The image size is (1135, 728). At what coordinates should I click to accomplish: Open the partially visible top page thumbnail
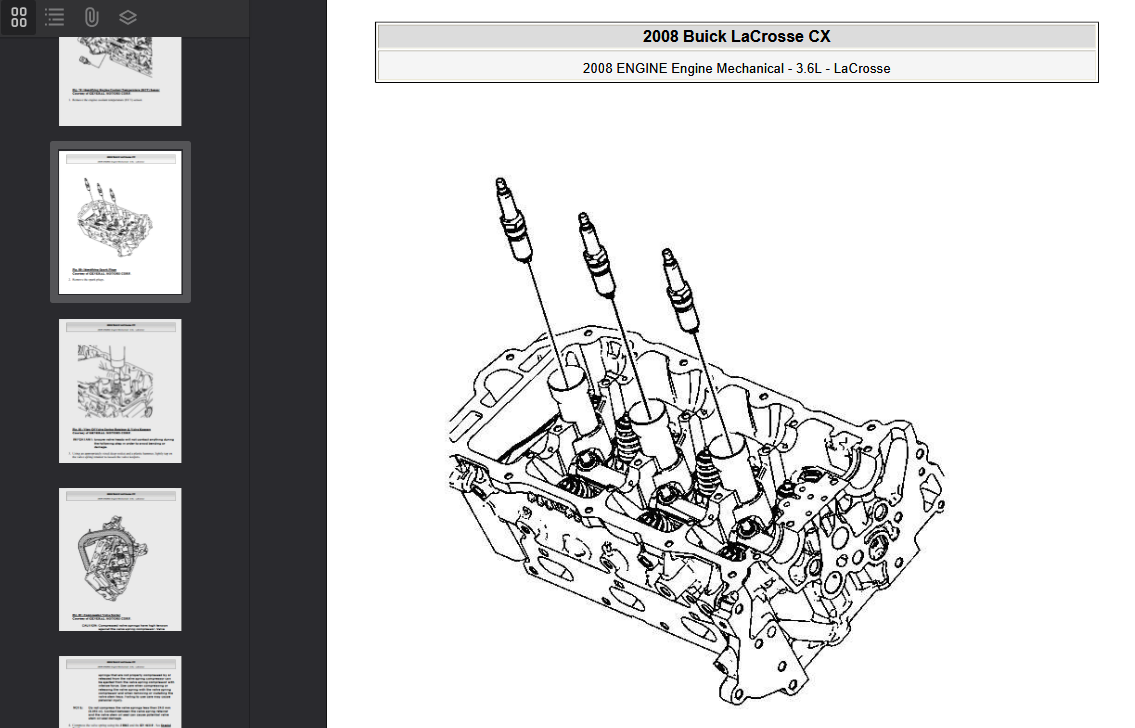tap(120, 81)
